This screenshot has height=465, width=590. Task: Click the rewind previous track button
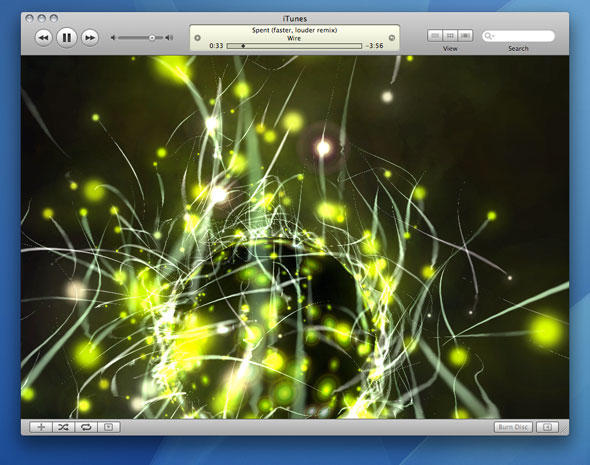click(x=44, y=38)
